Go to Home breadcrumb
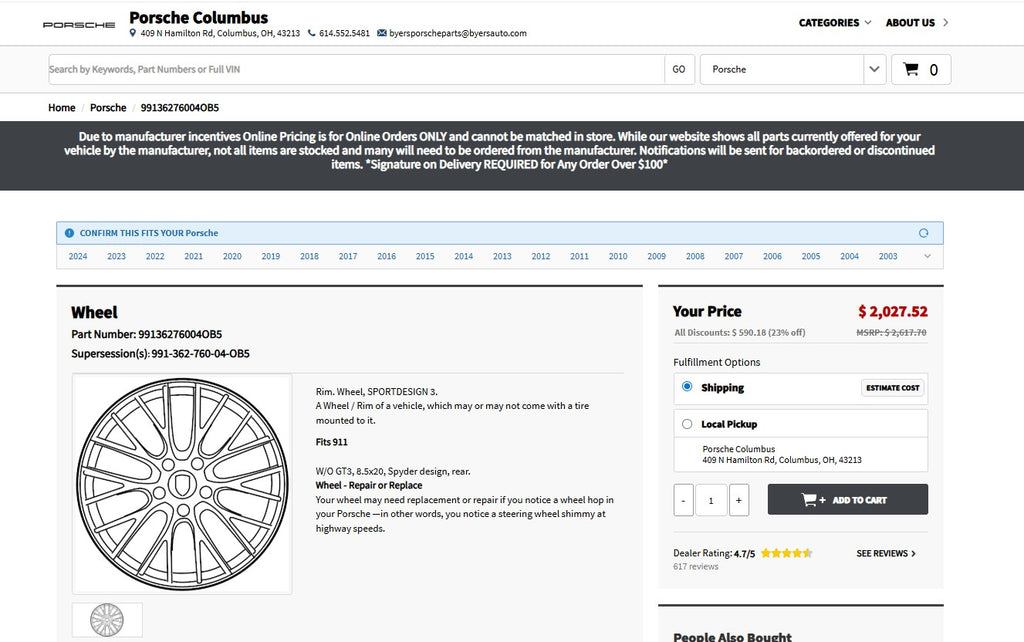The image size is (1024, 642). (x=61, y=108)
